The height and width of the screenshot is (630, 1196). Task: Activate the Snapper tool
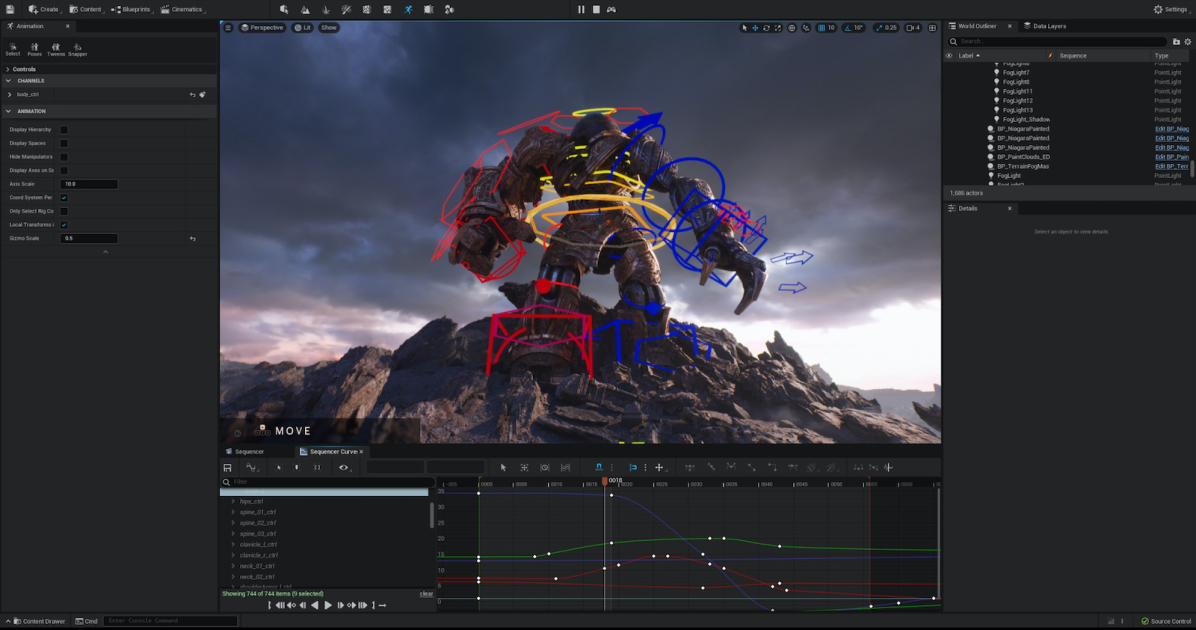click(x=77, y=50)
